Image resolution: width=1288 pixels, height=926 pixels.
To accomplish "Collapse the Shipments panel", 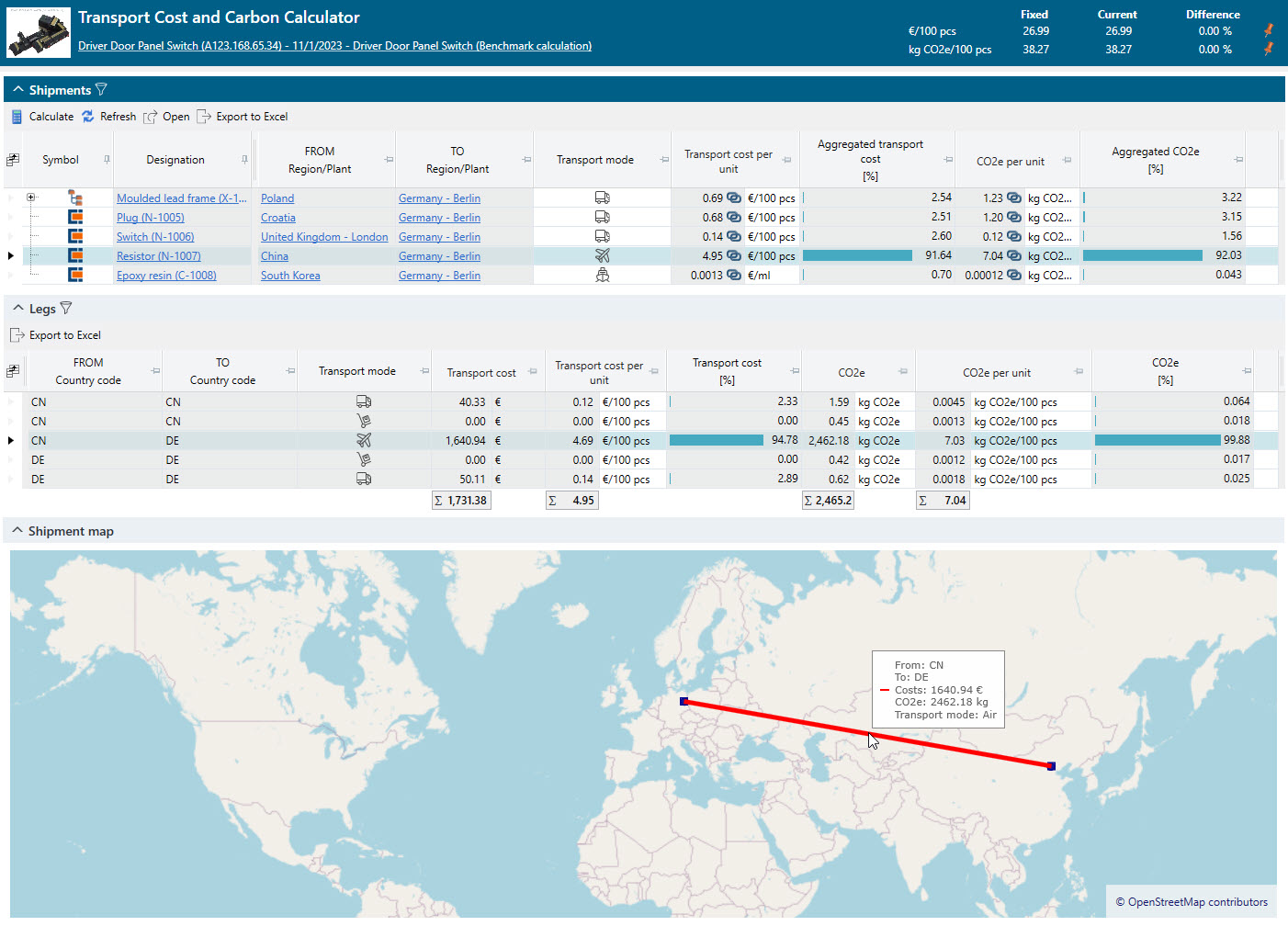I will pos(17,89).
